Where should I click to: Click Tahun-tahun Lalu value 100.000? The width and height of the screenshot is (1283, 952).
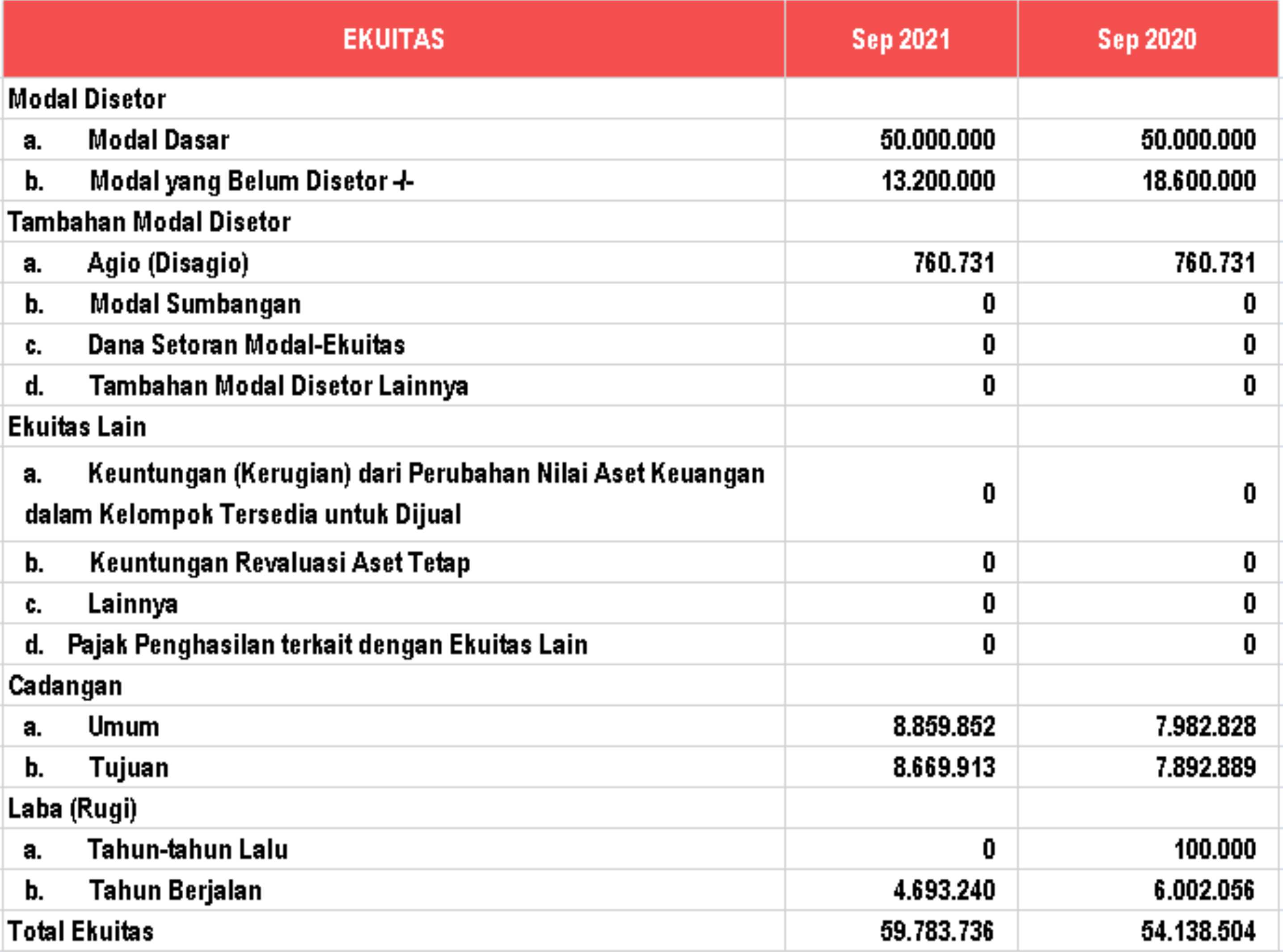click(x=1215, y=849)
